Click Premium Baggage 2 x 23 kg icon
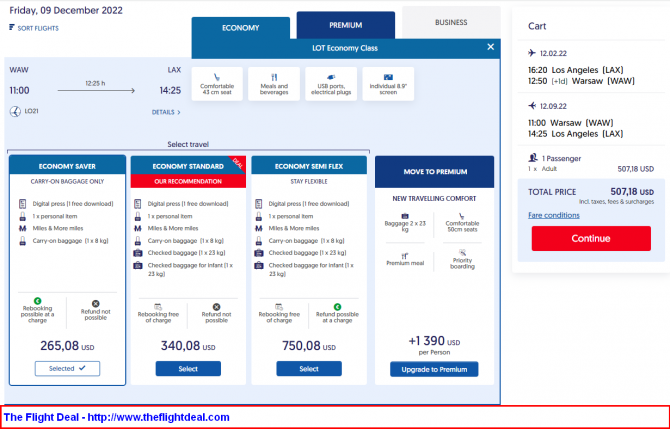This screenshot has height=429, width=670. point(405,216)
